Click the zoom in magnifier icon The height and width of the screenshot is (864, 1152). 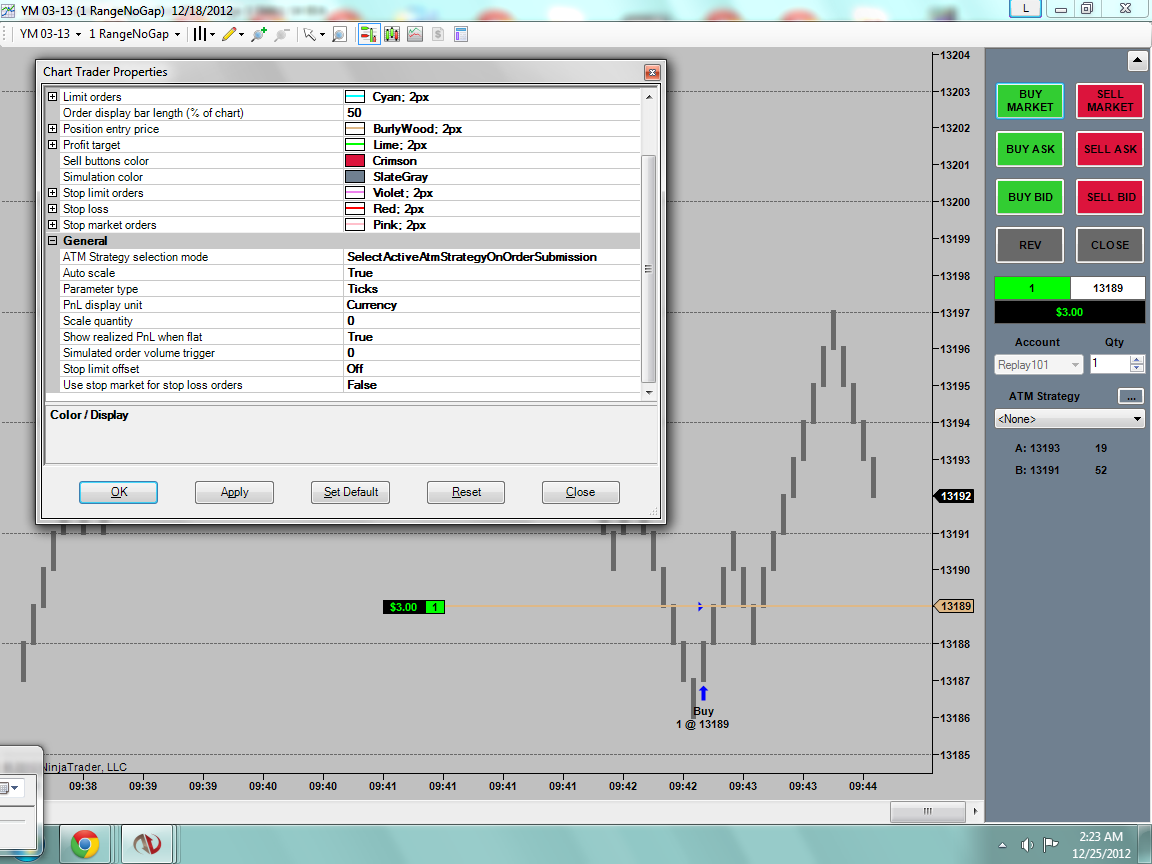tap(259, 34)
